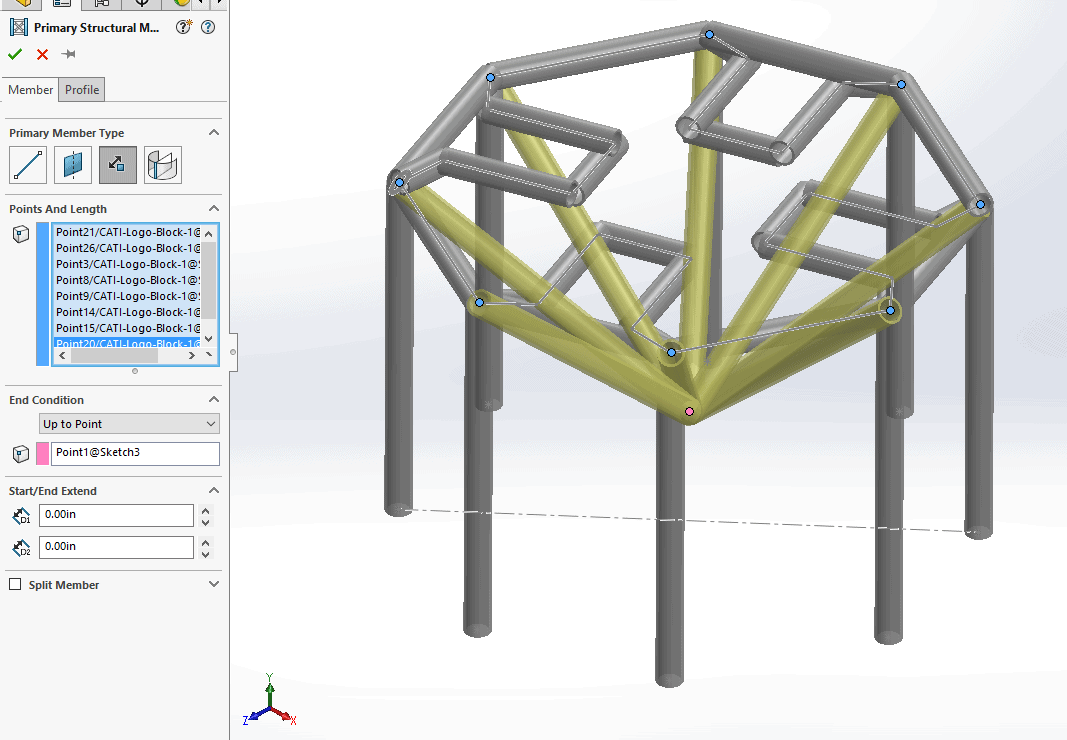Screen dimensions: 1067x740
Task: Select Point9/CATI-Logo-Block-1 in the list
Action: coord(127,296)
